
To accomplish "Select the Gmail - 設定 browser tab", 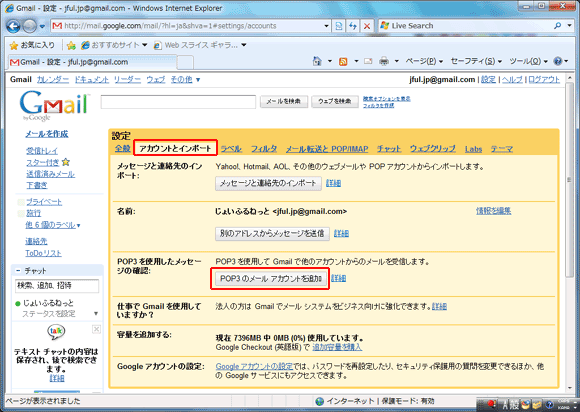I will click(x=92, y=62).
